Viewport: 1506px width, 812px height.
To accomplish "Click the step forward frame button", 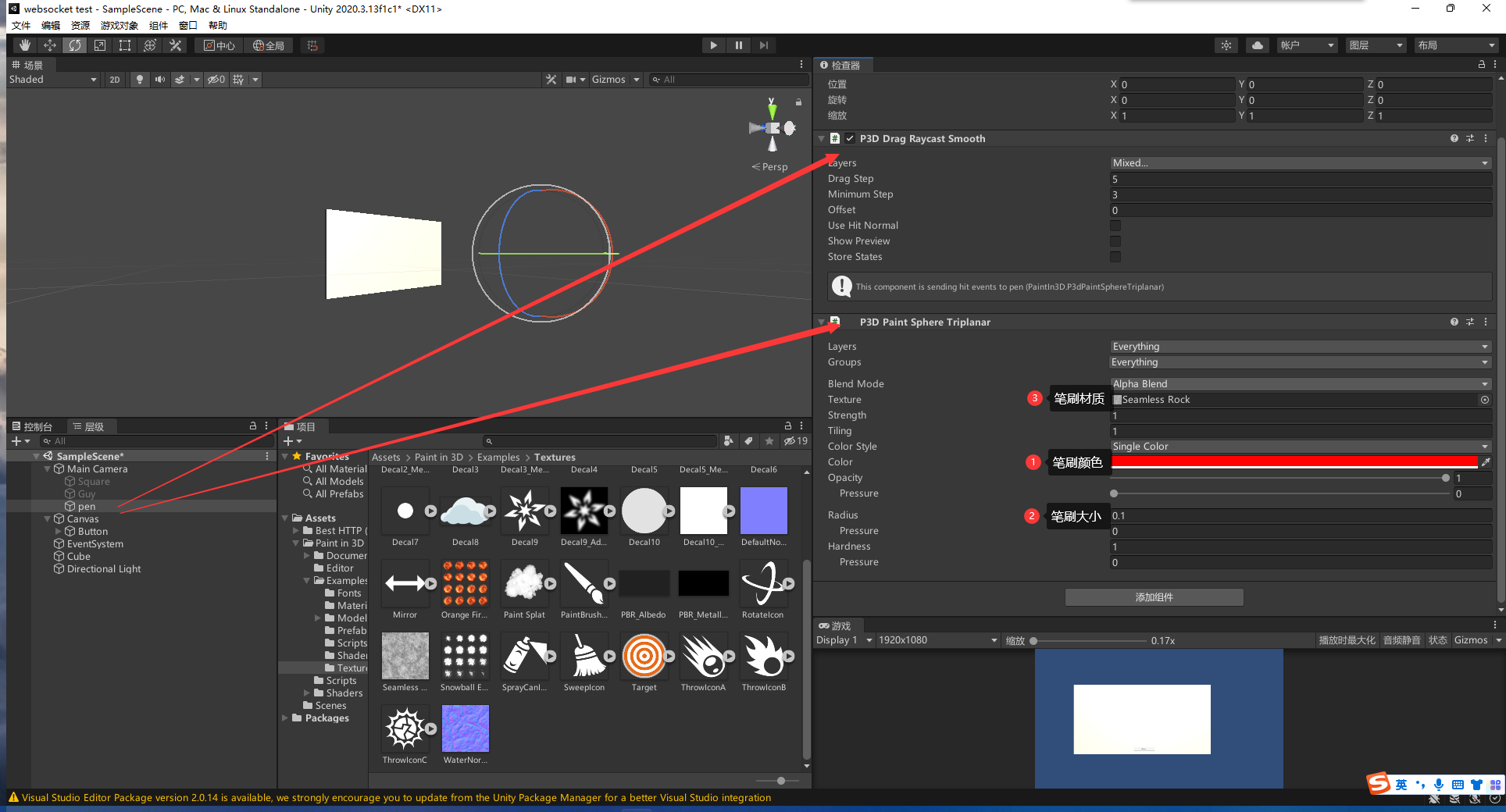I will pos(763,45).
